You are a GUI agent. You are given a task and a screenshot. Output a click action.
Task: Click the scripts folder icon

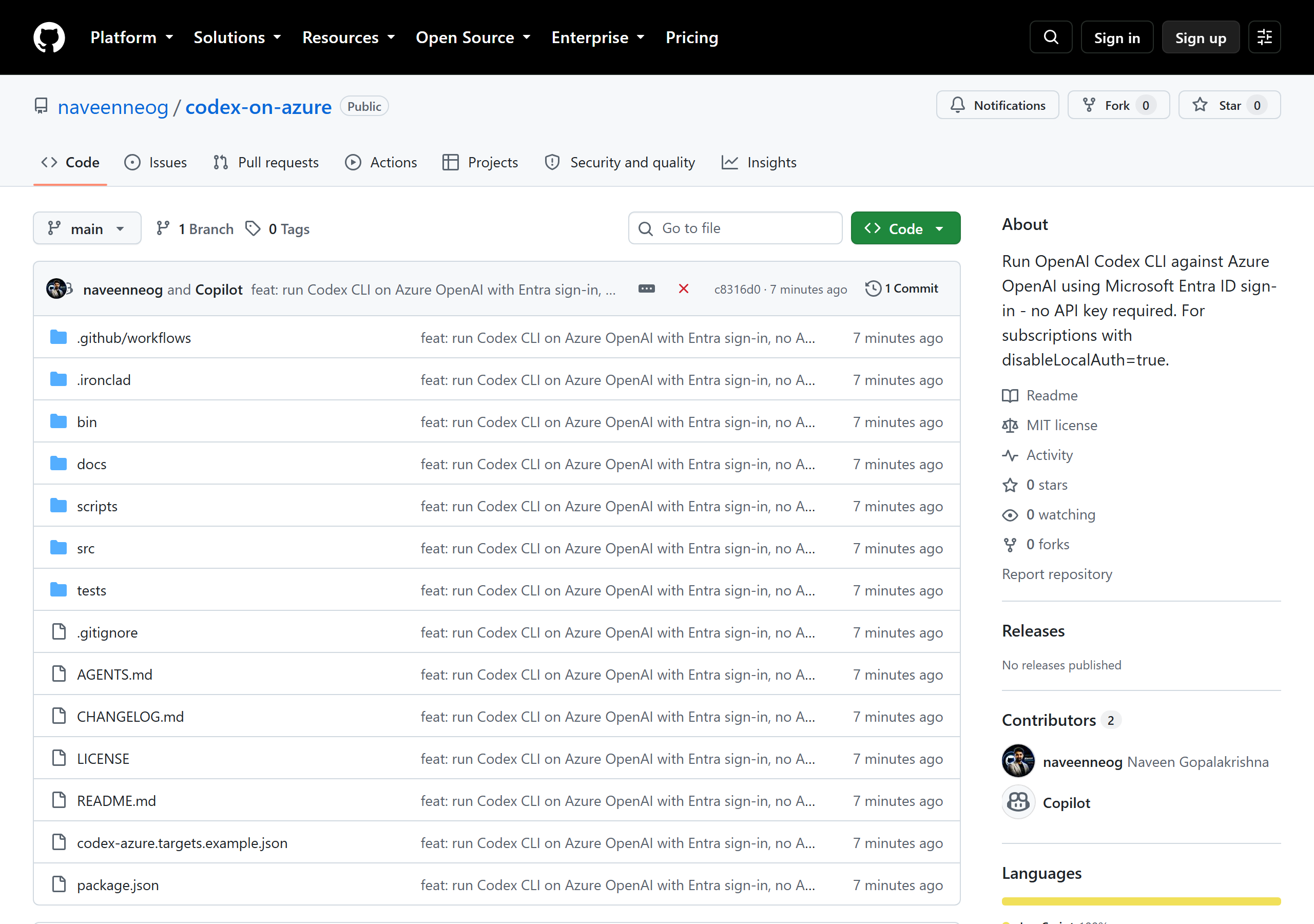pyautogui.click(x=59, y=506)
